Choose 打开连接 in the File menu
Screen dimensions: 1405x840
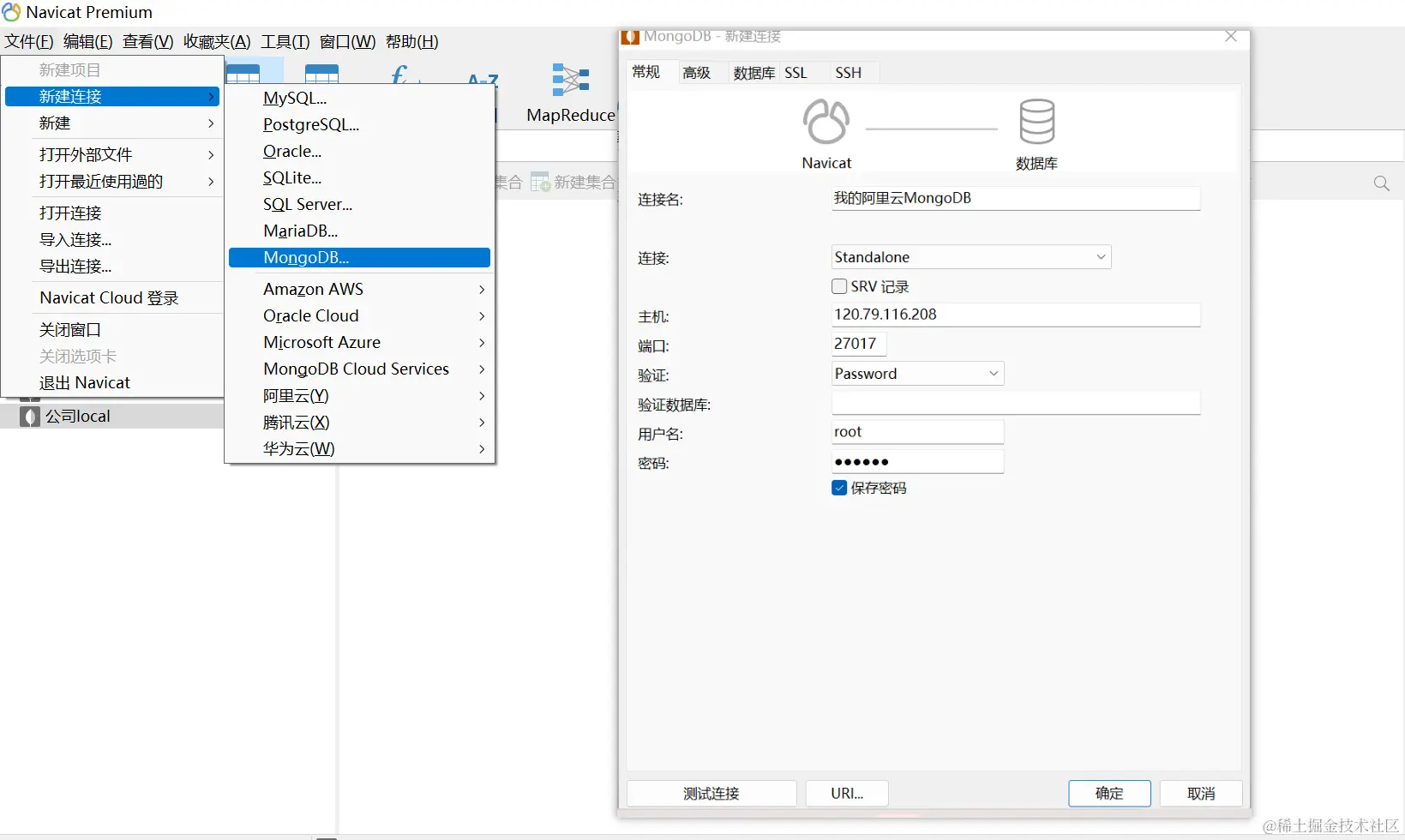point(112,213)
